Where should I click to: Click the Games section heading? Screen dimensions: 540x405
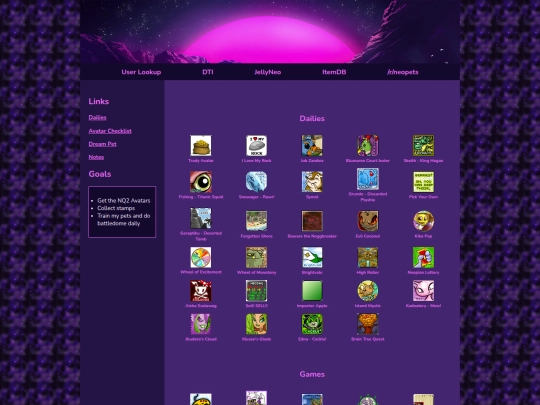(312, 374)
